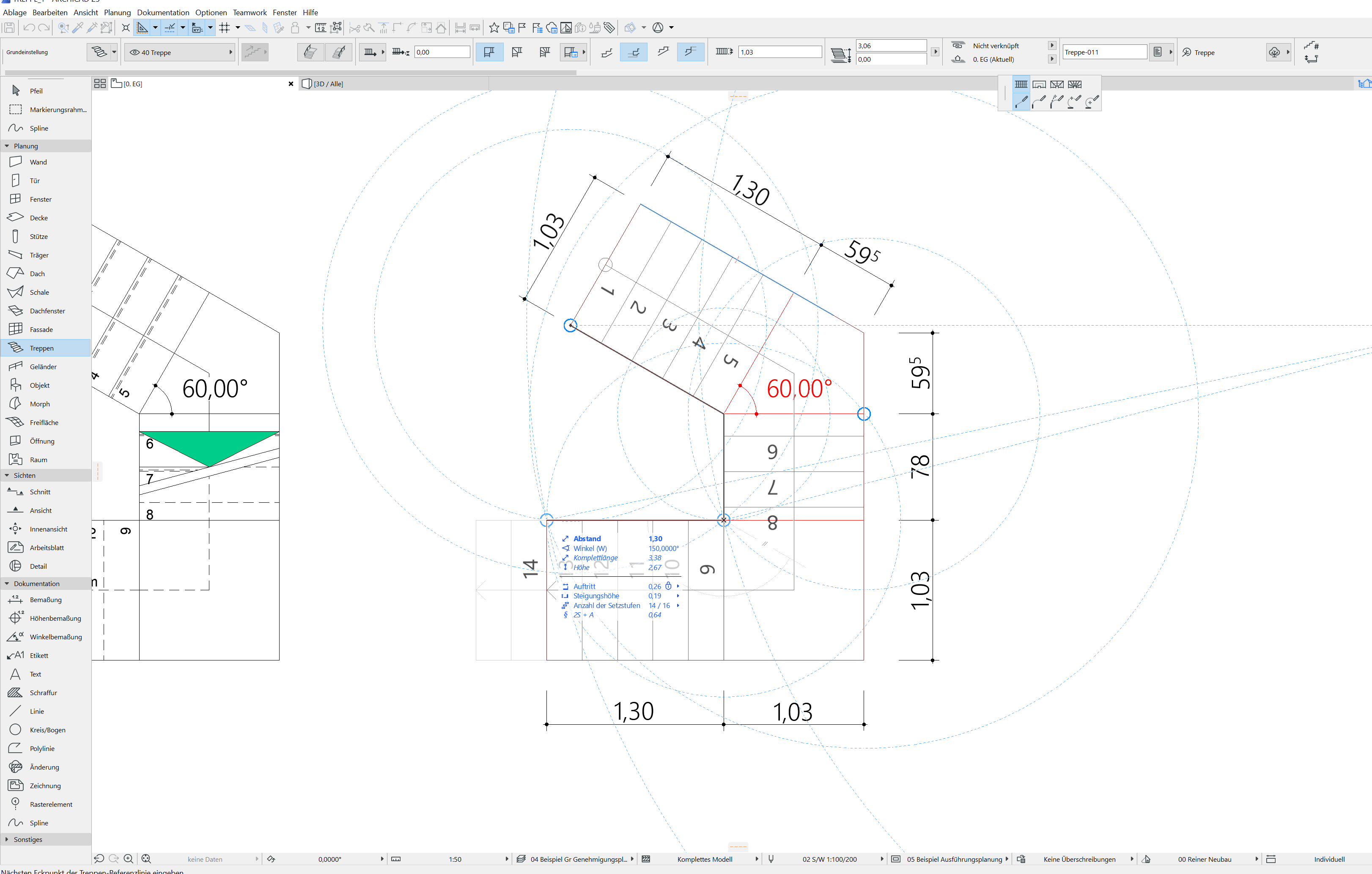
Task: Select the Fassade tool
Action: point(41,330)
